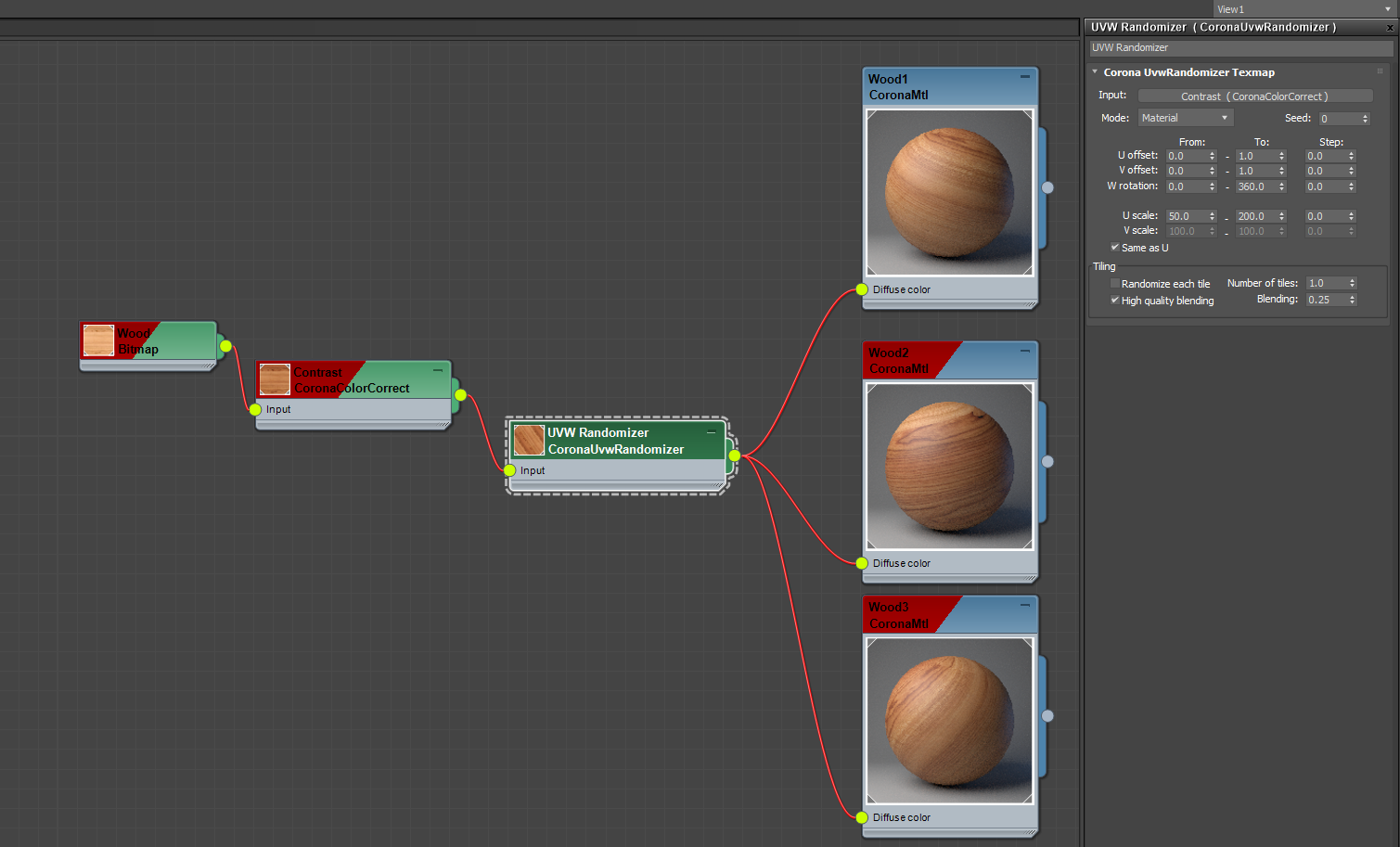Click the UVW Randomizer Input socket
1400x847 pixels.
click(x=509, y=470)
